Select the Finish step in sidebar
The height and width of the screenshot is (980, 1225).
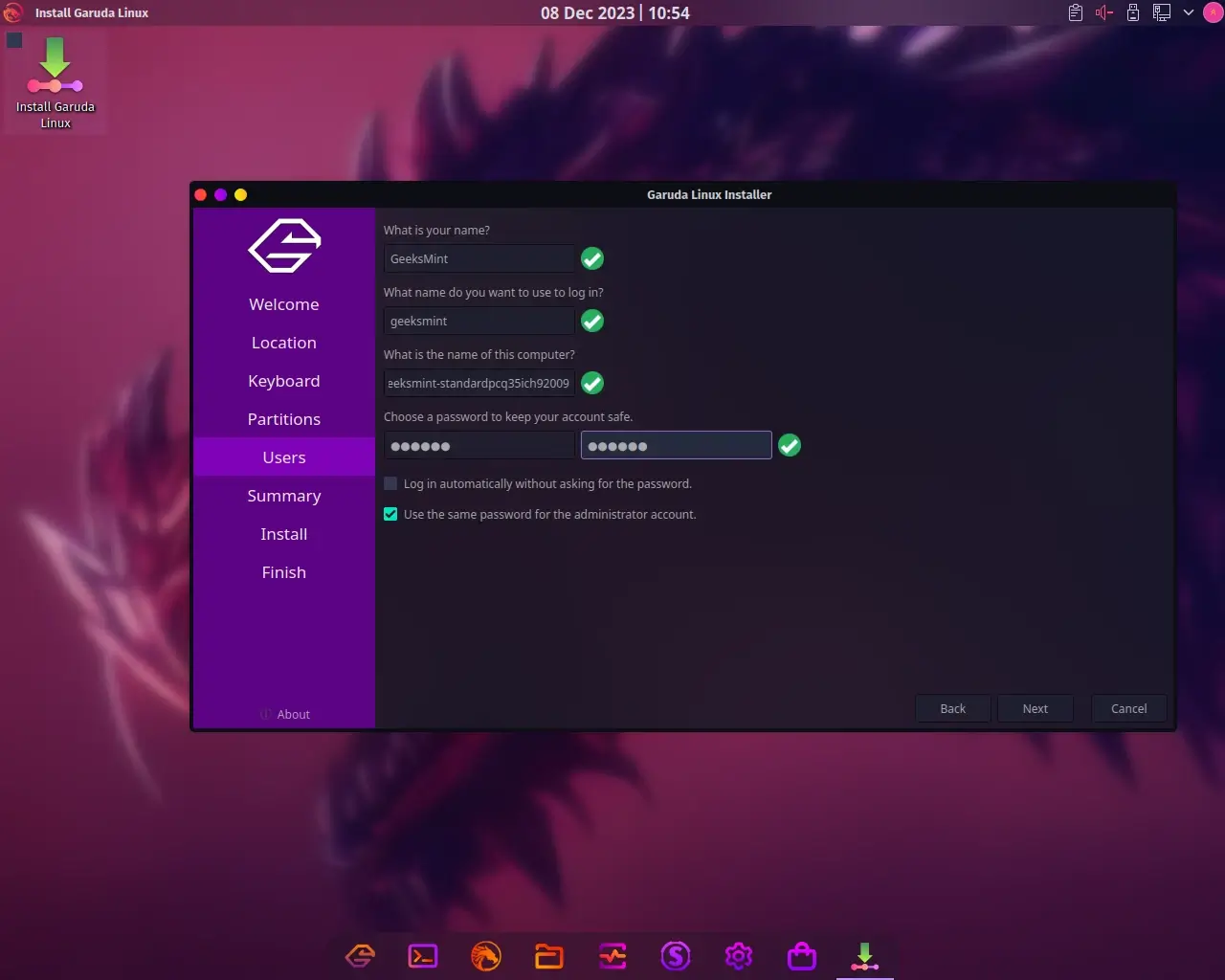pos(284,572)
